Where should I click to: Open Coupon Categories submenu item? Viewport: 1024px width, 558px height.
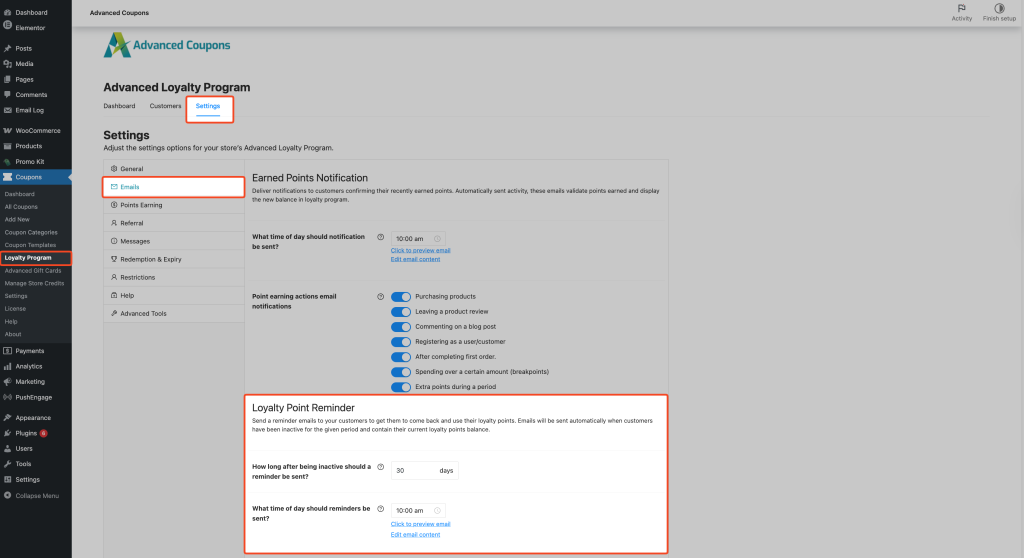(x=31, y=233)
